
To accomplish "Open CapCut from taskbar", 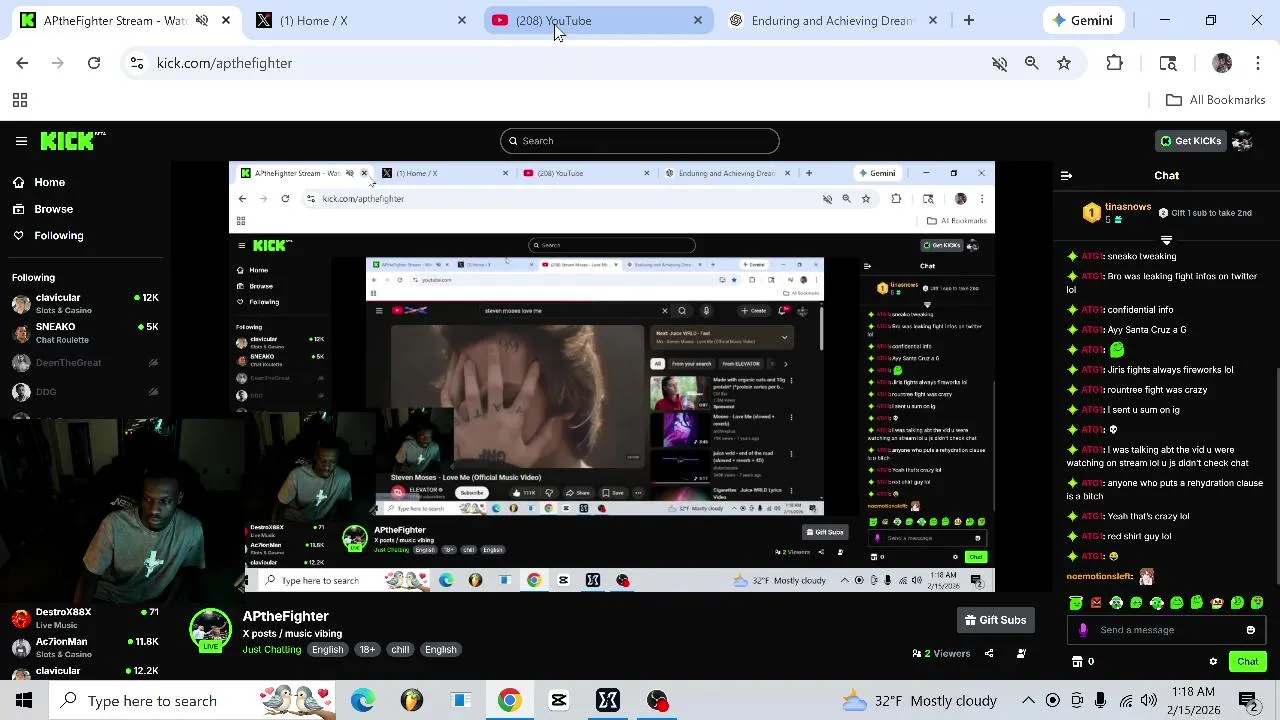I will pyautogui.click(x=559, y=700).
